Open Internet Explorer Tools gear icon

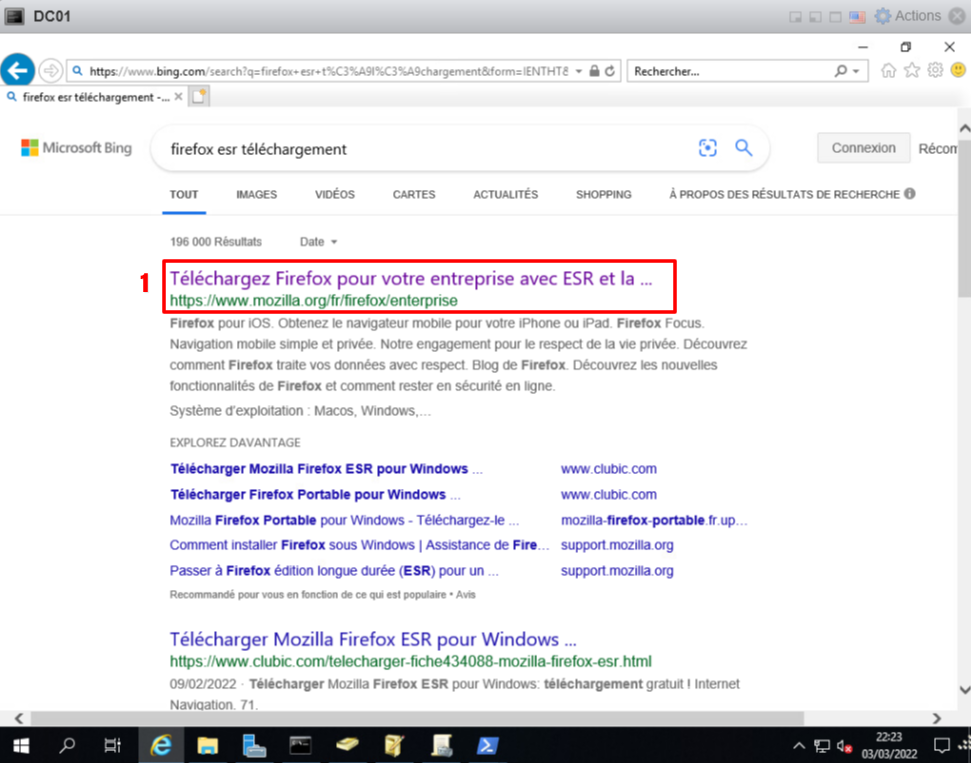pyautogui.click(x=935, y=71)
